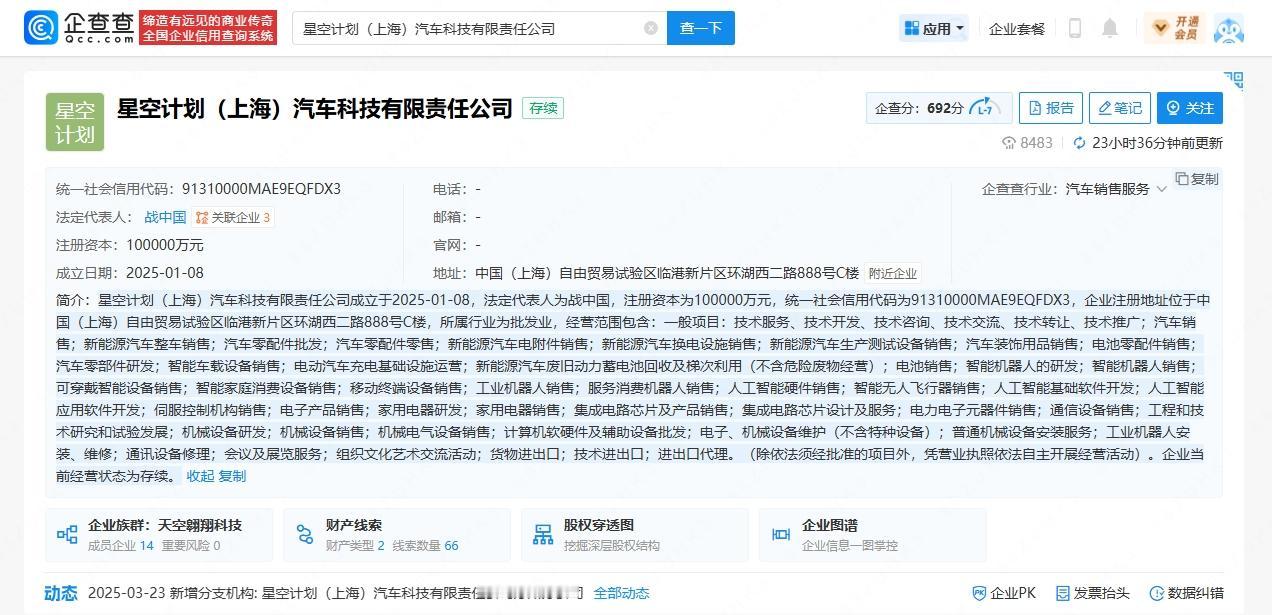
Task: Open notifications bell icon
Action: point(1110,28)
